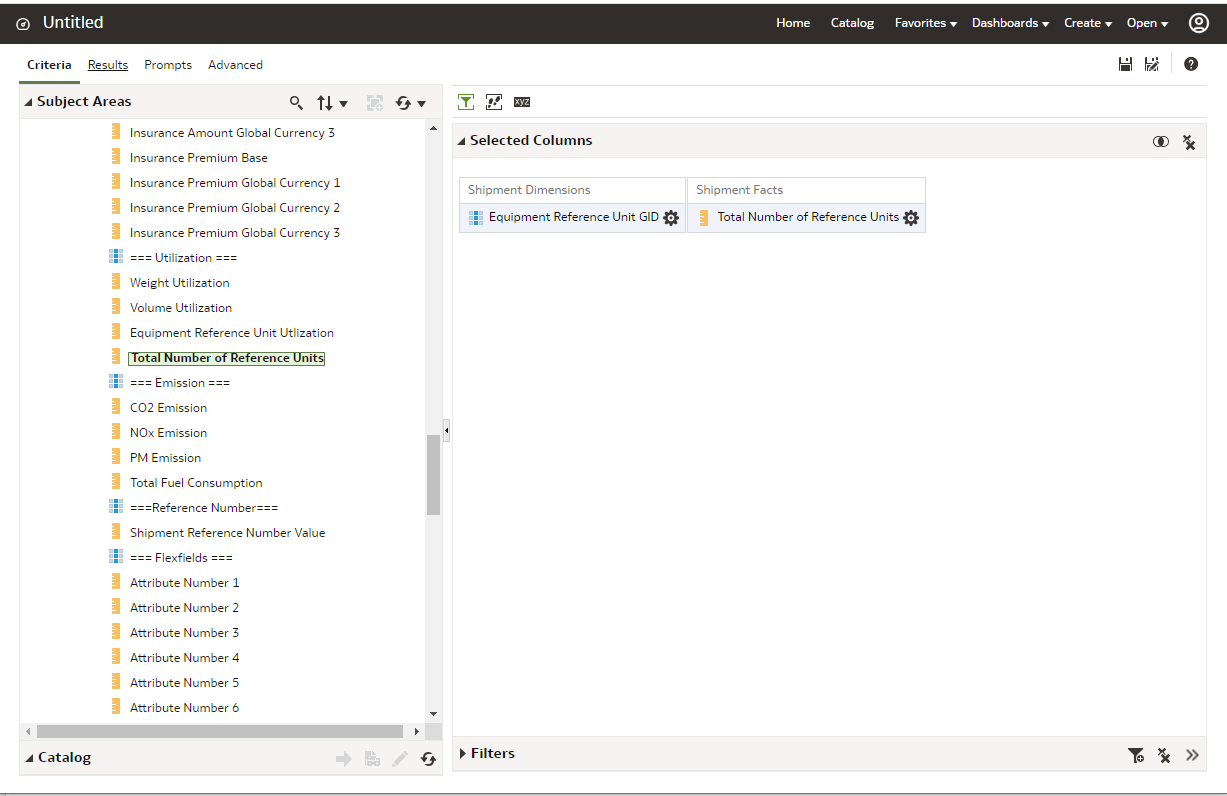Viewport: 1227px width, 796px height.
Task: Create a filter for the current subject area
Action: tap(1136, 755)
